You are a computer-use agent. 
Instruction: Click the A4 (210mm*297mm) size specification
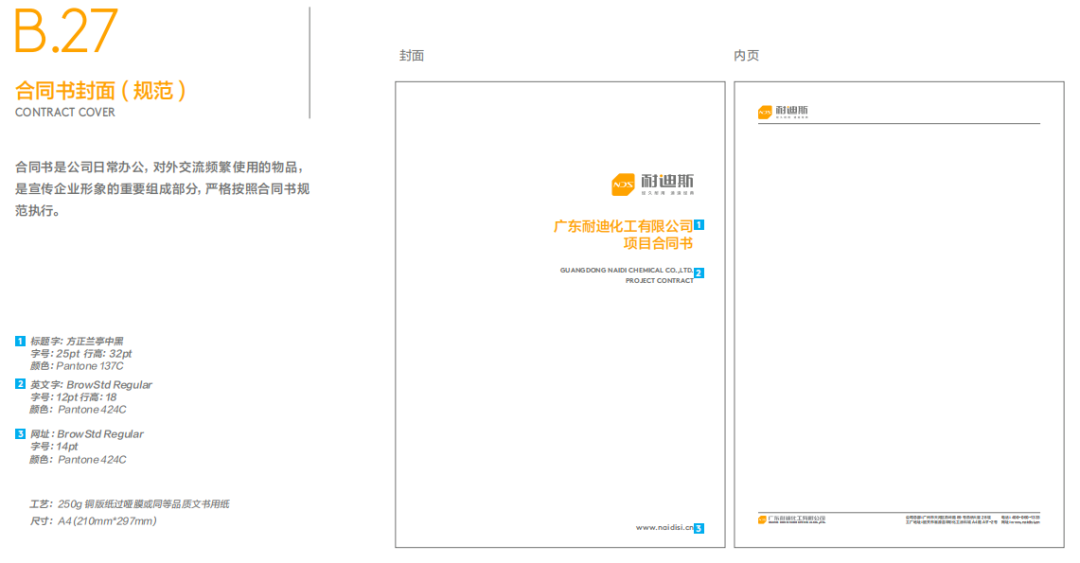[x=92, y=521]
